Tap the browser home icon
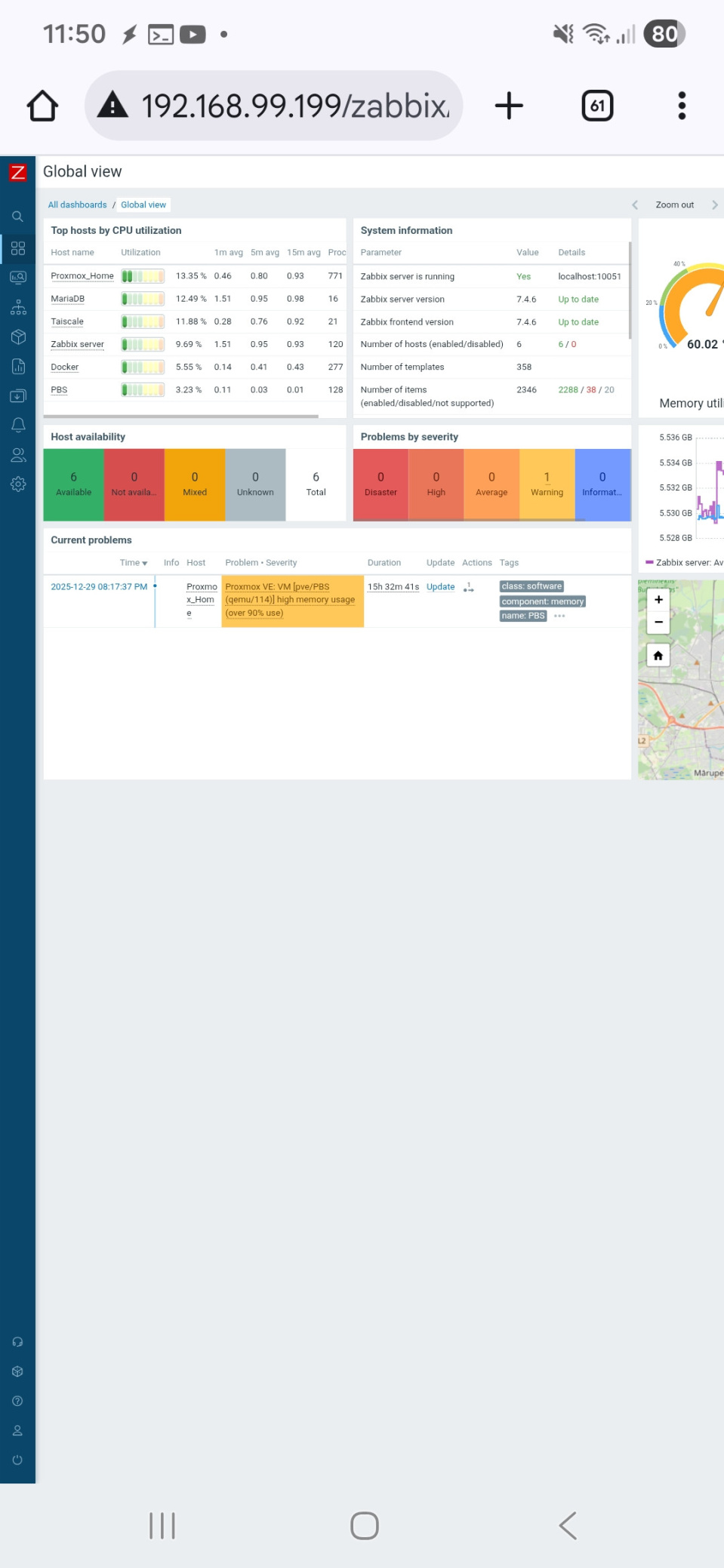This screenshot has width=724, height=1568. [42, 106]
